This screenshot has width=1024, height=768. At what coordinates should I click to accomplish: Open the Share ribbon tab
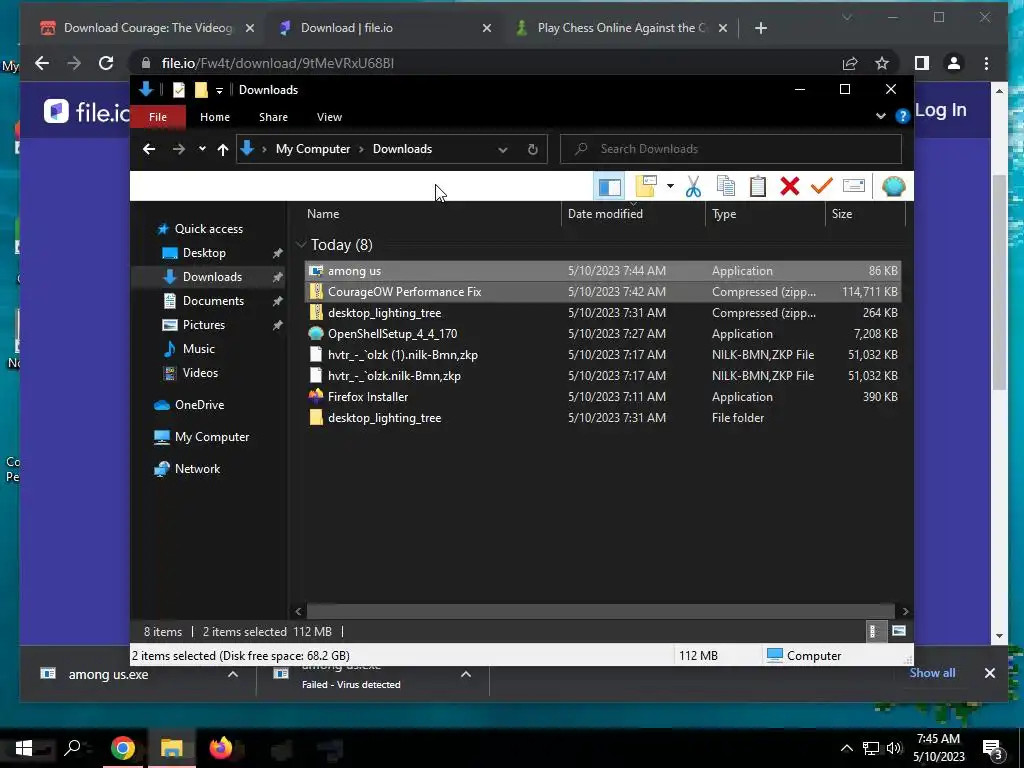click(x=273, y=117)
